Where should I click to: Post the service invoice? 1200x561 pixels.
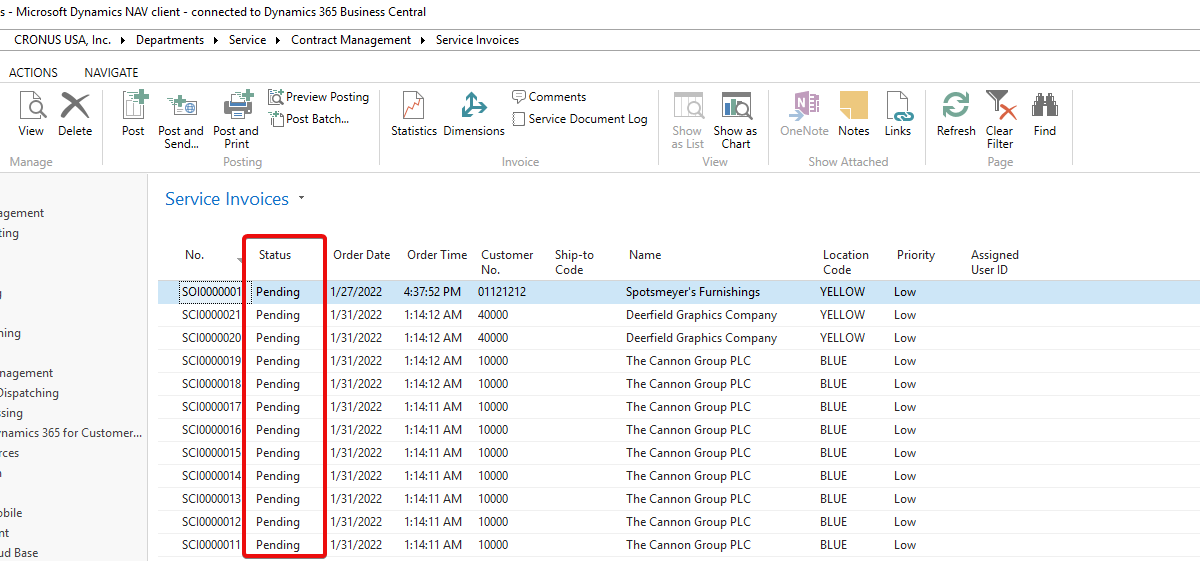[x=133, y=114]
